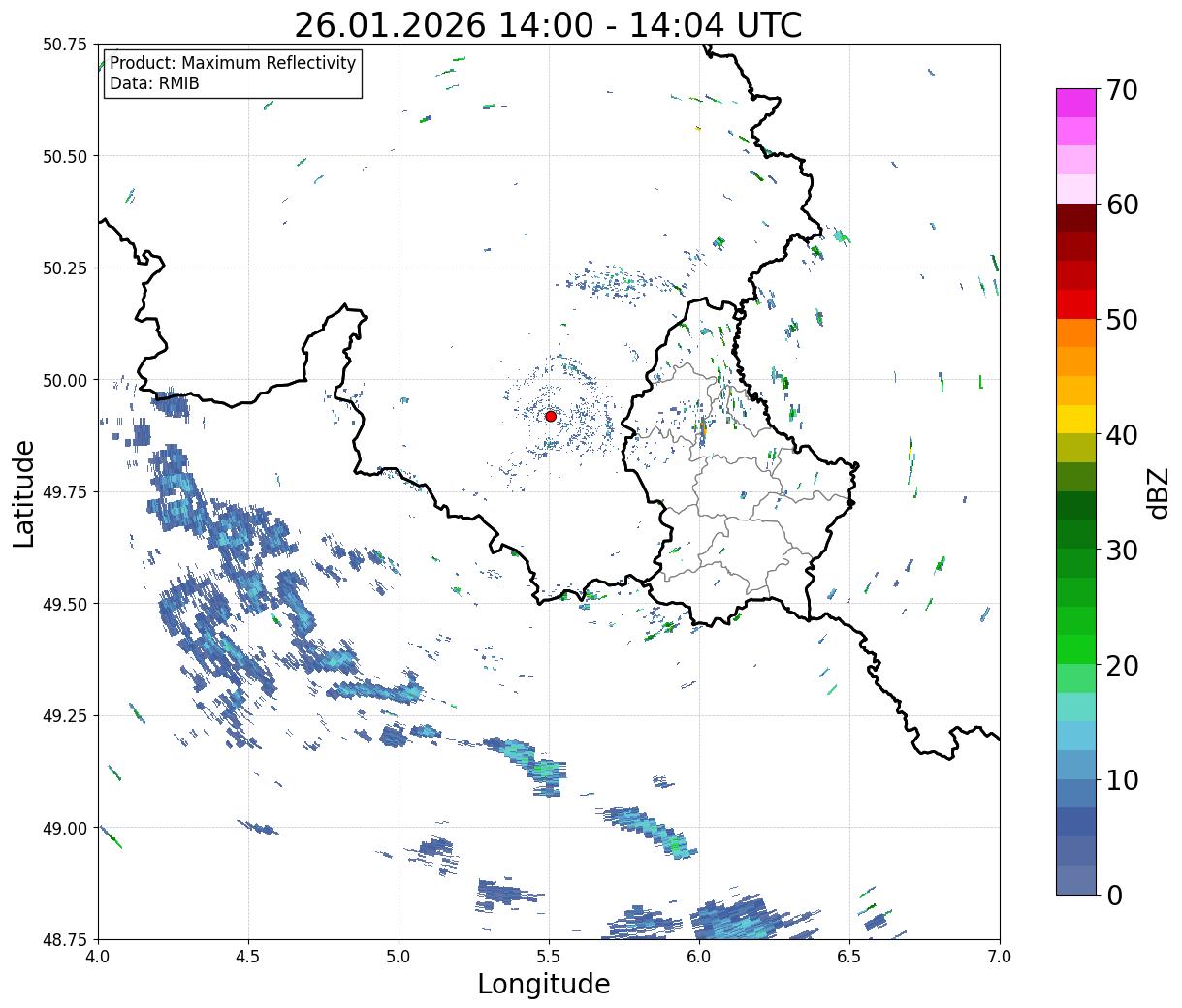Pick the light cyan colorbar swatch below 20

pyautogui.click(x=1076, y=707)
